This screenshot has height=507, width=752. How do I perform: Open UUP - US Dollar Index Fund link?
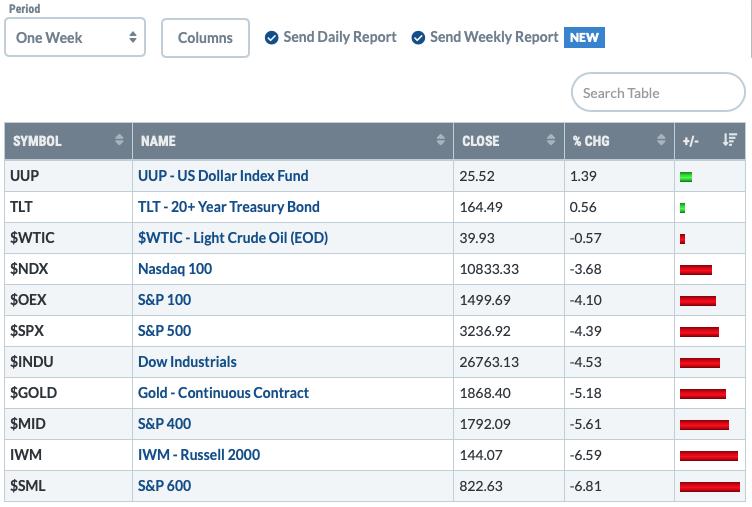[x=223, y=176]
